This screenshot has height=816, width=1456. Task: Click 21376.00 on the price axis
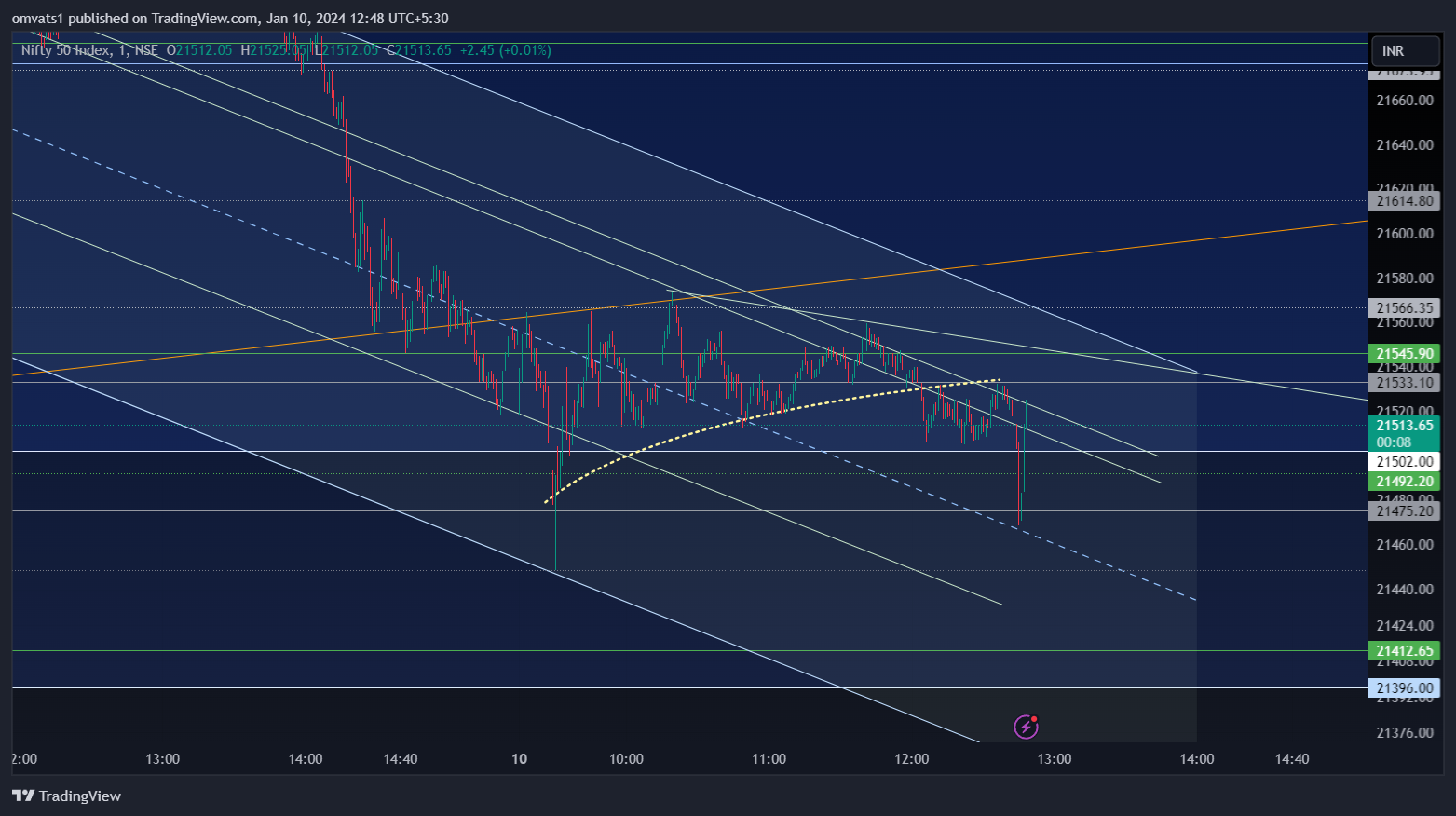(1404, 733)
